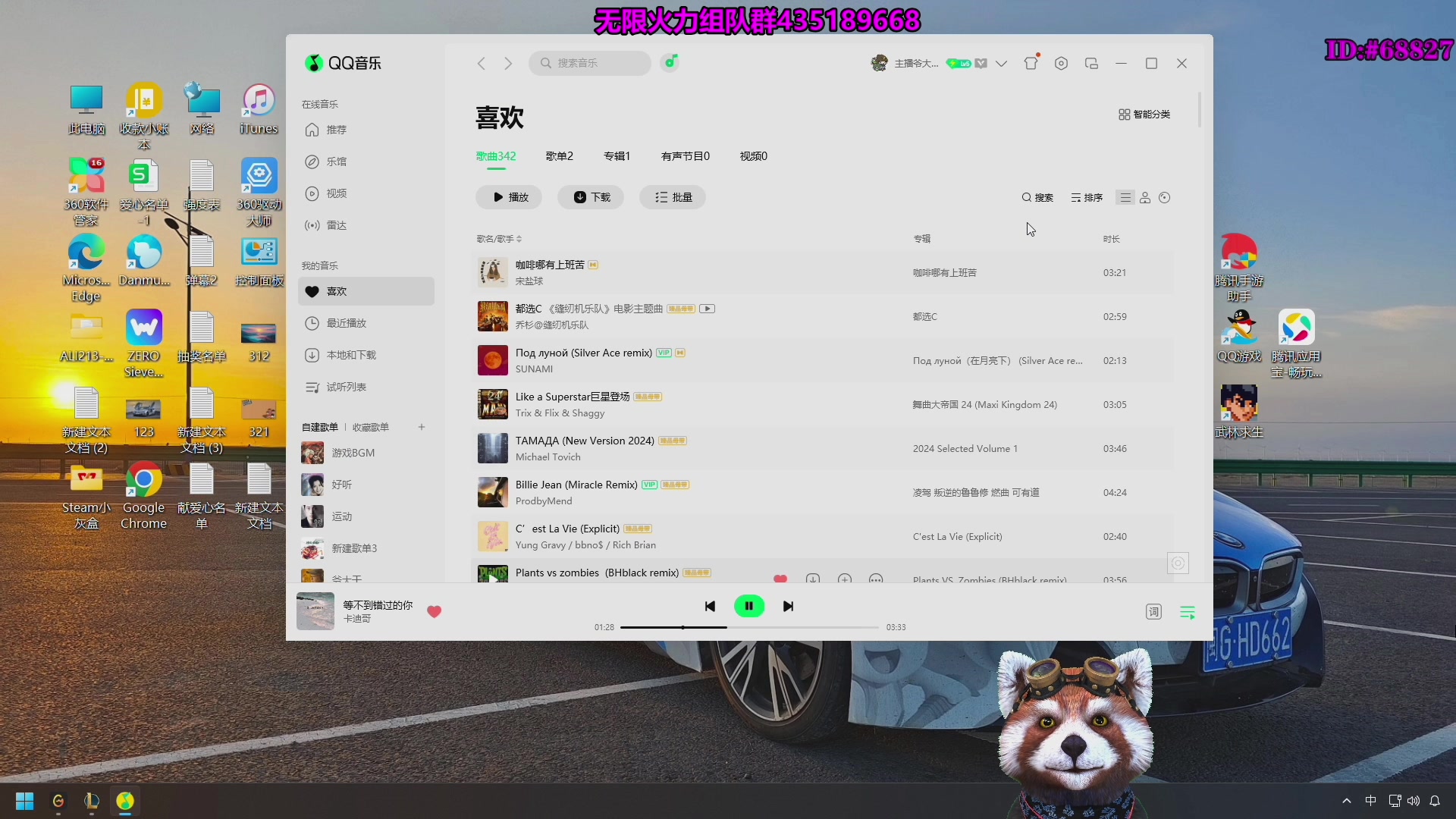Add a new playlist with plus icon

pyautogui.click(x=422, y=427)
